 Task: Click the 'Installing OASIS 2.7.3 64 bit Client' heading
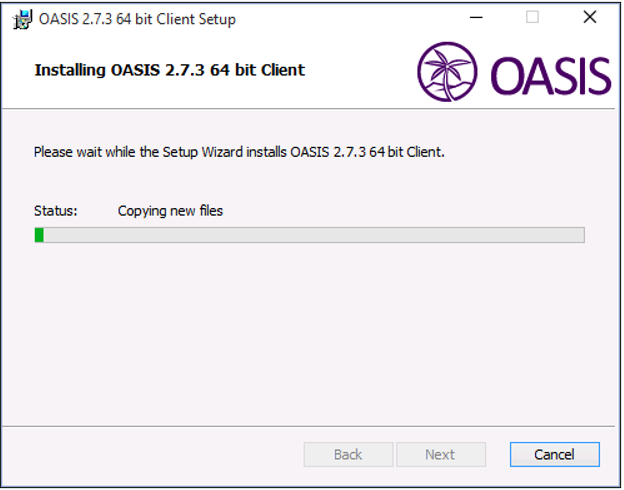170,70
